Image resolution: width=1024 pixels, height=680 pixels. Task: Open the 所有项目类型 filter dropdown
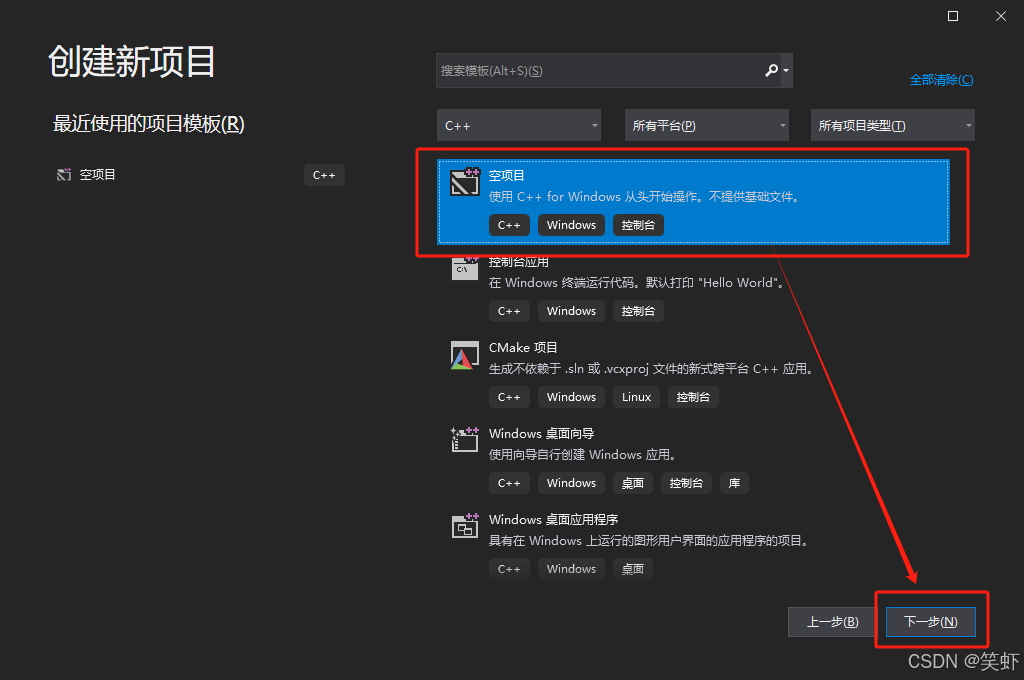893,125
